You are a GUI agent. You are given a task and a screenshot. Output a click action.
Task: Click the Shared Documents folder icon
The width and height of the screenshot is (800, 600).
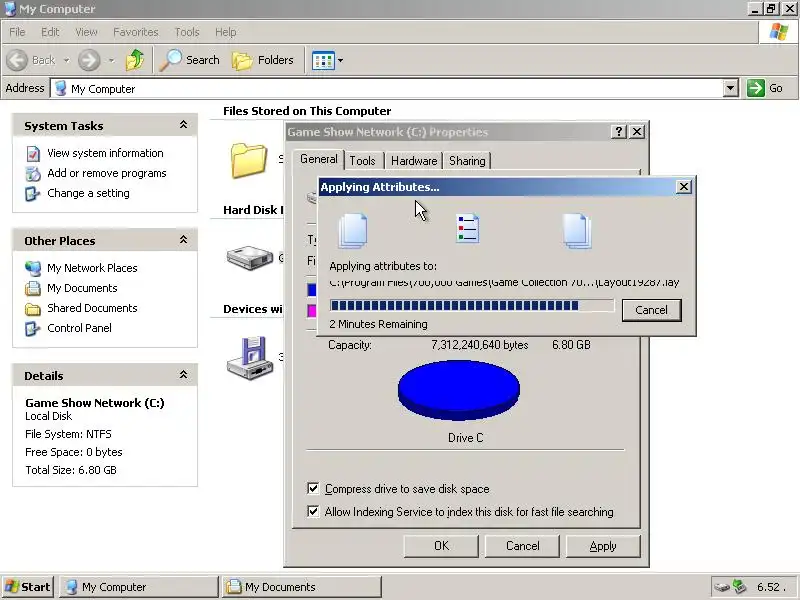tap(33, 309)
